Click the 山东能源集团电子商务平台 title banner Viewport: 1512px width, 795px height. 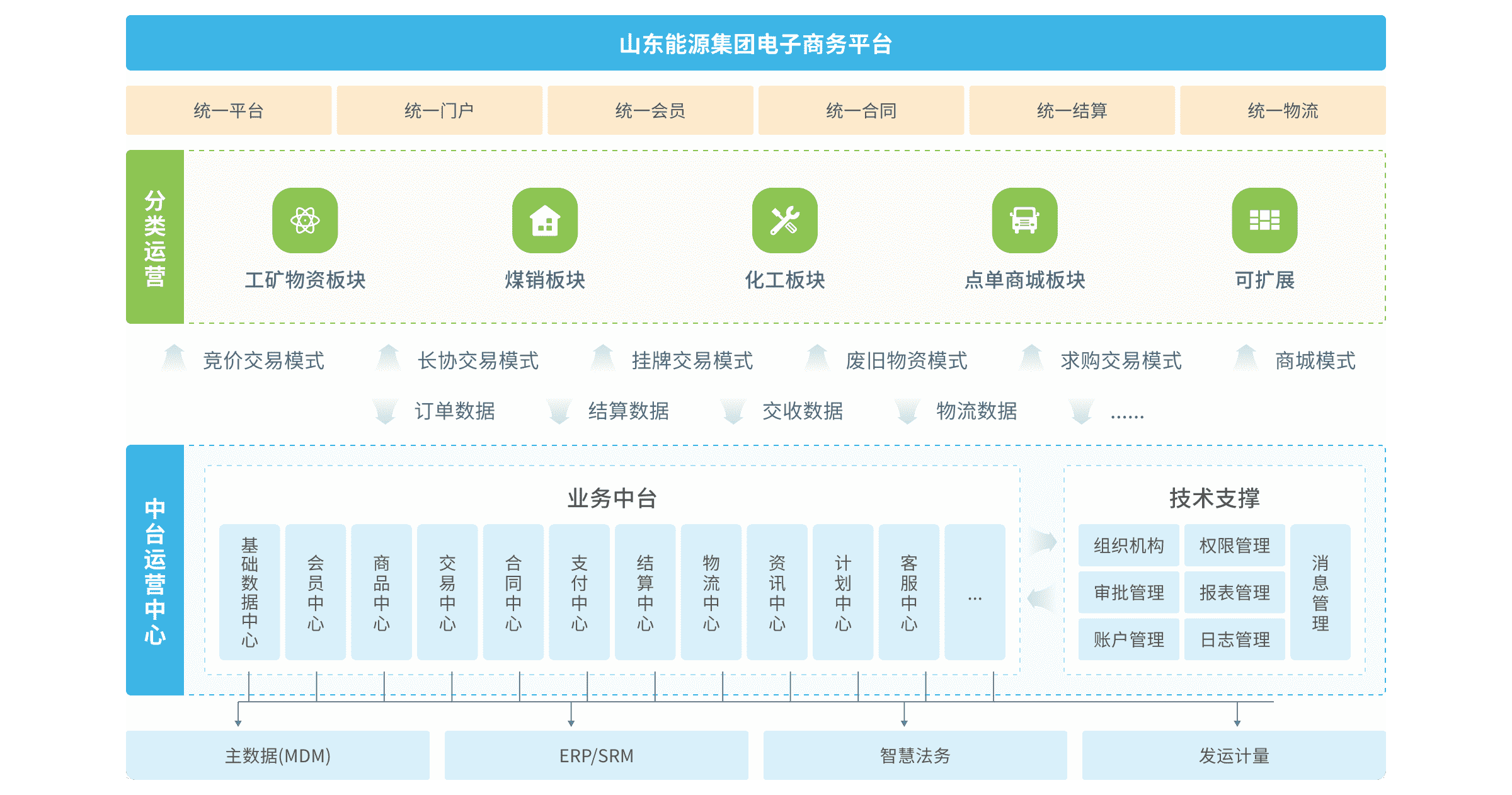pyautogui.click(x=755, y=43)
